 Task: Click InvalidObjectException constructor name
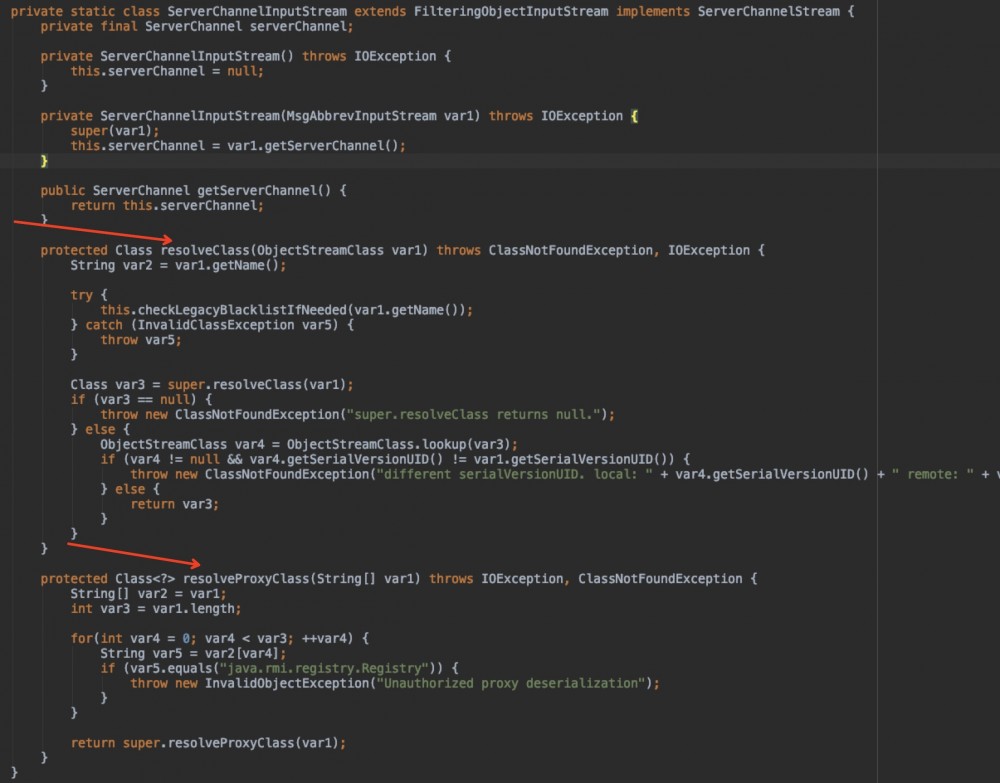[x=287, y=684]
